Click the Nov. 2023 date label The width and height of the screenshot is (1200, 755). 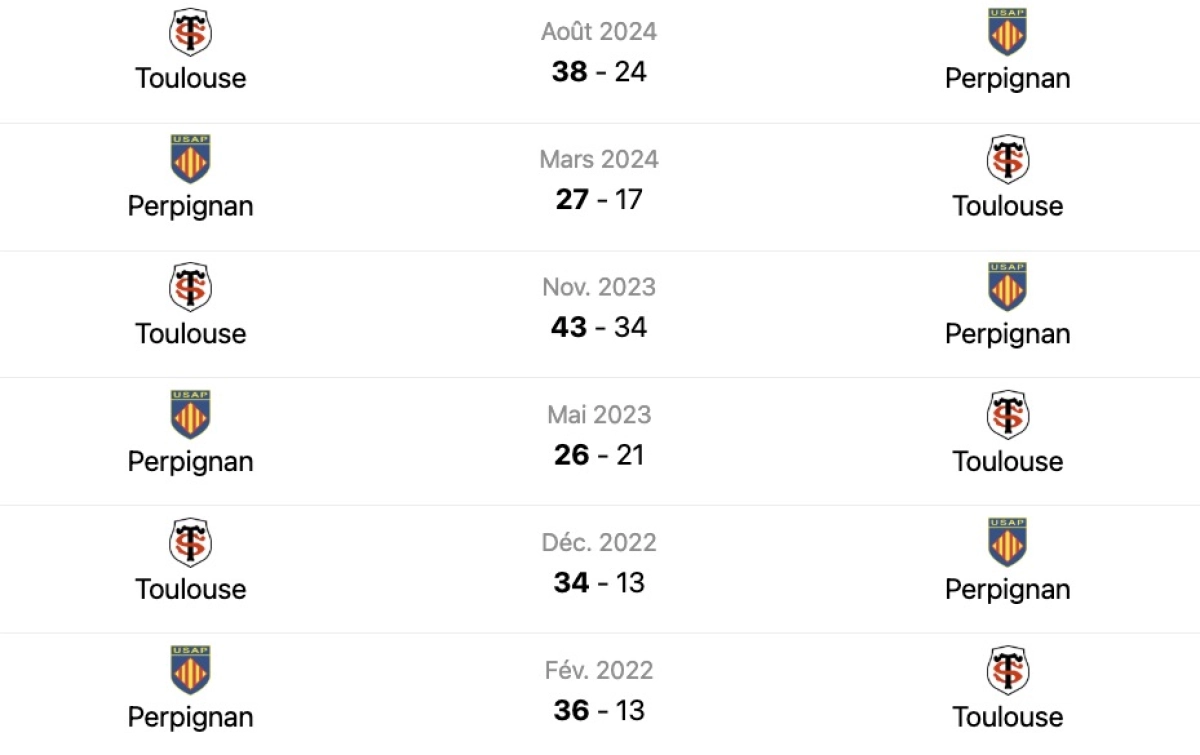pyautogui.click(x=599, y=287)
